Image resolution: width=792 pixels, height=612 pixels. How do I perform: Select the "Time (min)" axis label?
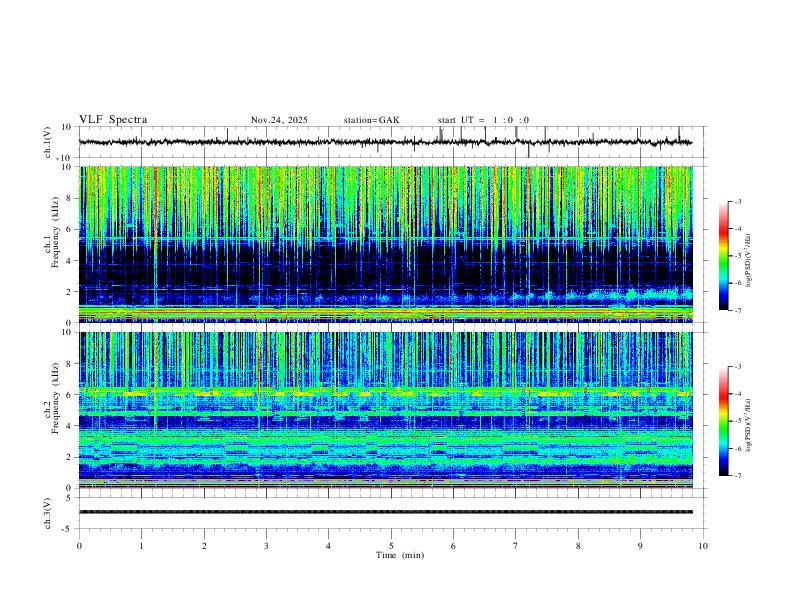400,555
